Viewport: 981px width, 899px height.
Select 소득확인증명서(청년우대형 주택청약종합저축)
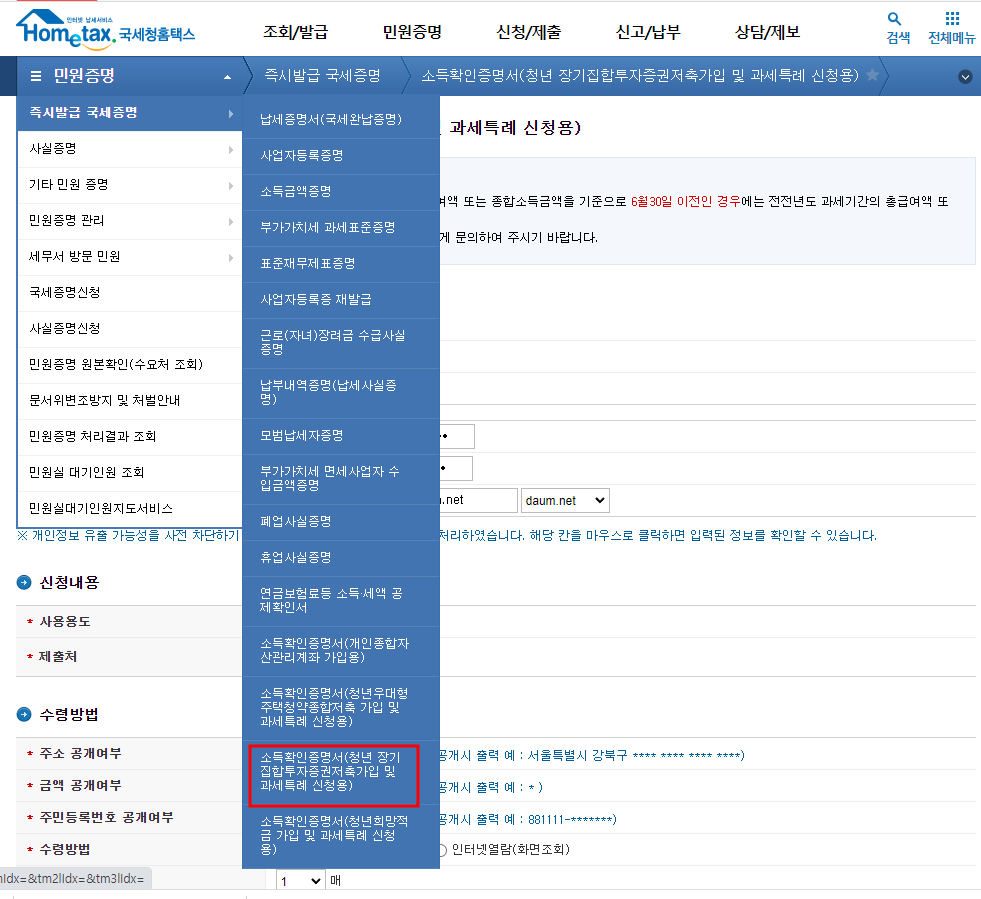341,708
